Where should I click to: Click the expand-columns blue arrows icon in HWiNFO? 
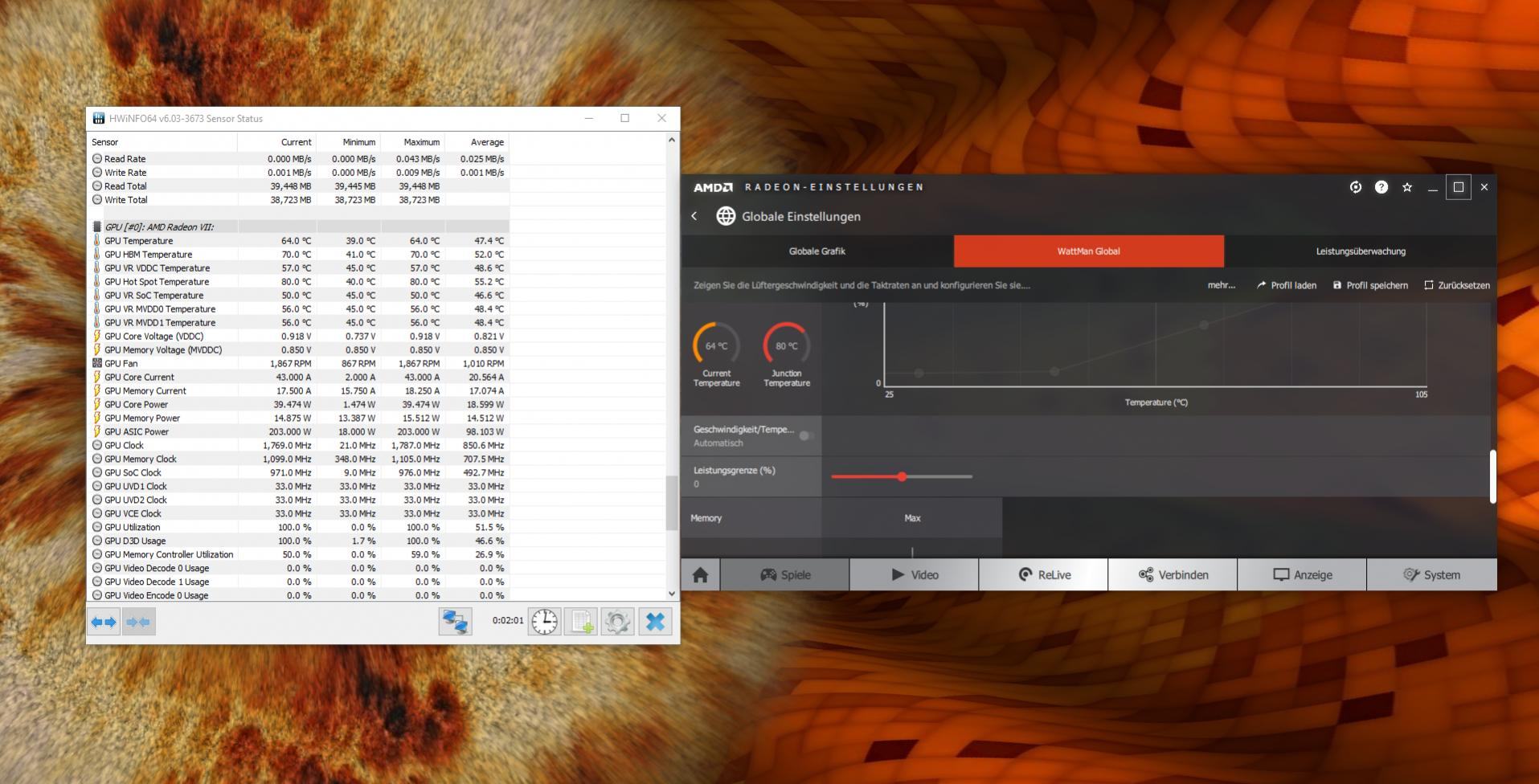tap(104, 622)
